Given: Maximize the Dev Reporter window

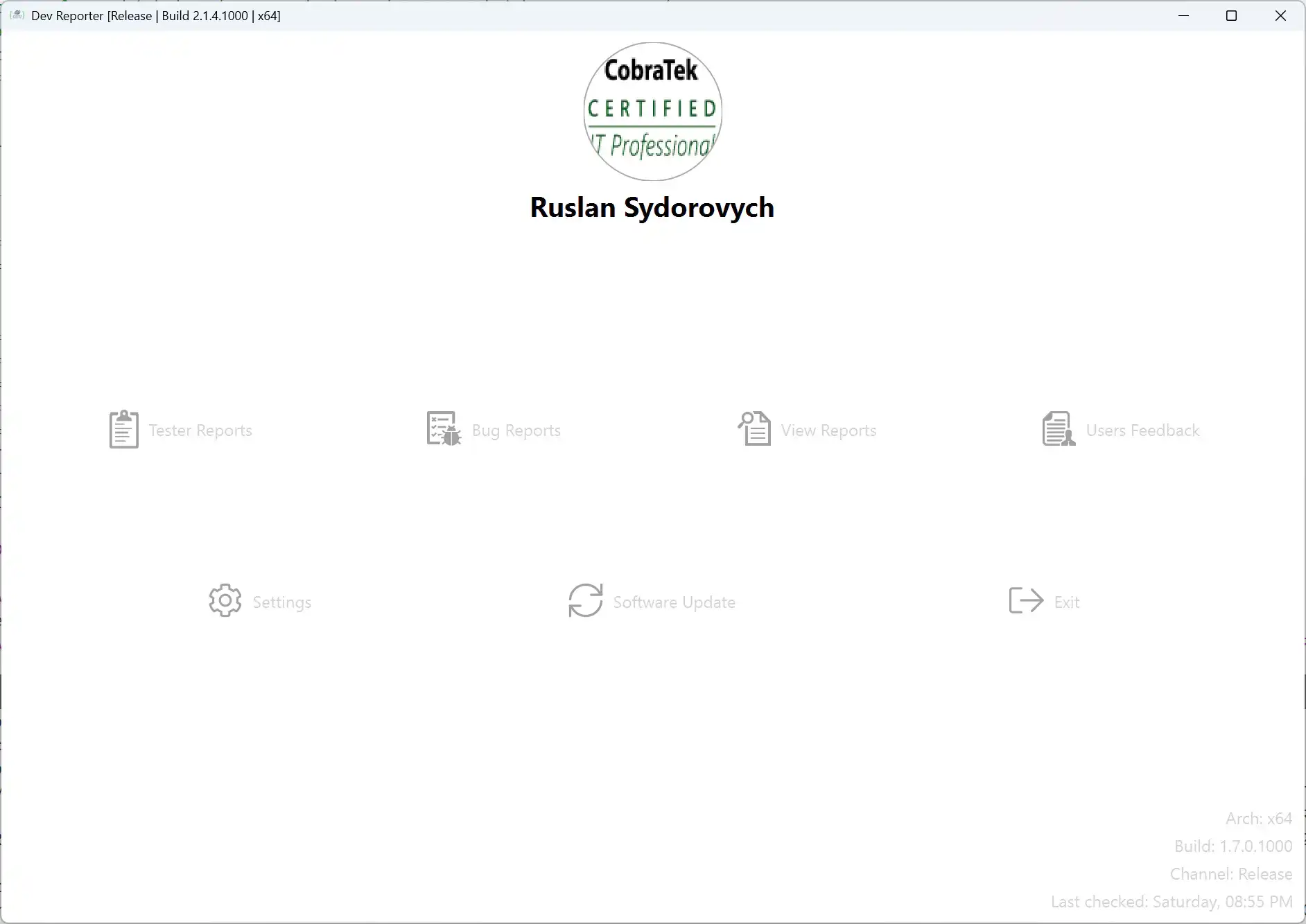Looking at the screenshot, I should (x=1231, y=15).
